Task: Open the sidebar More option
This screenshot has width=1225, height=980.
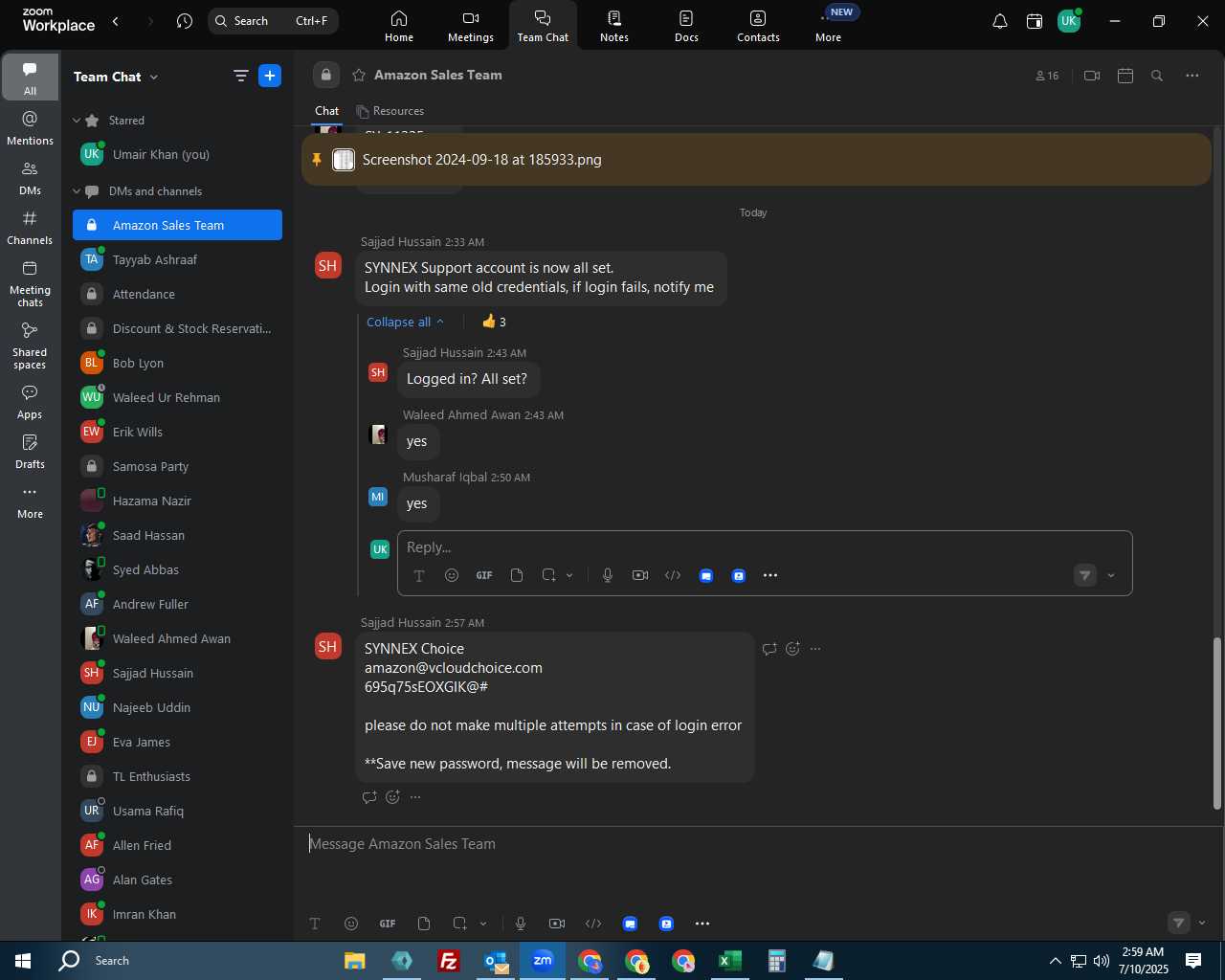Action: pos(30,501)
